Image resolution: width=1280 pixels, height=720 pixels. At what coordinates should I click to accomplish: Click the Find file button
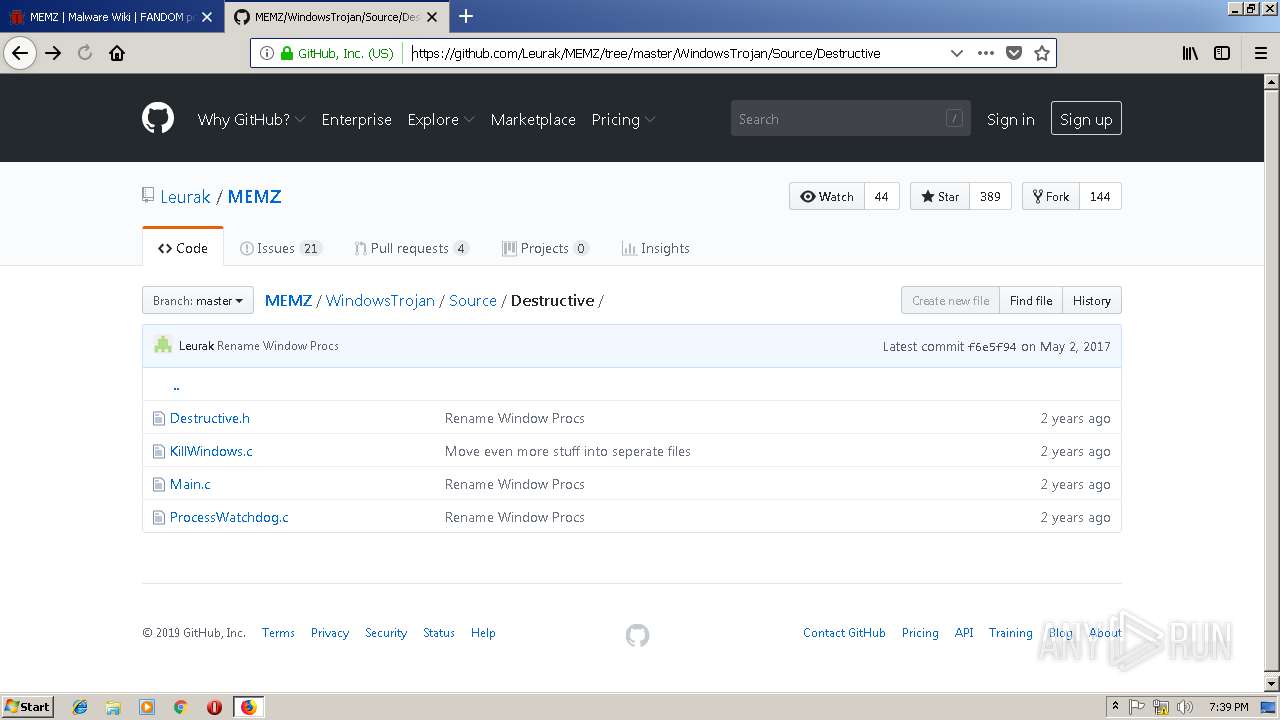click(1031, 300)
